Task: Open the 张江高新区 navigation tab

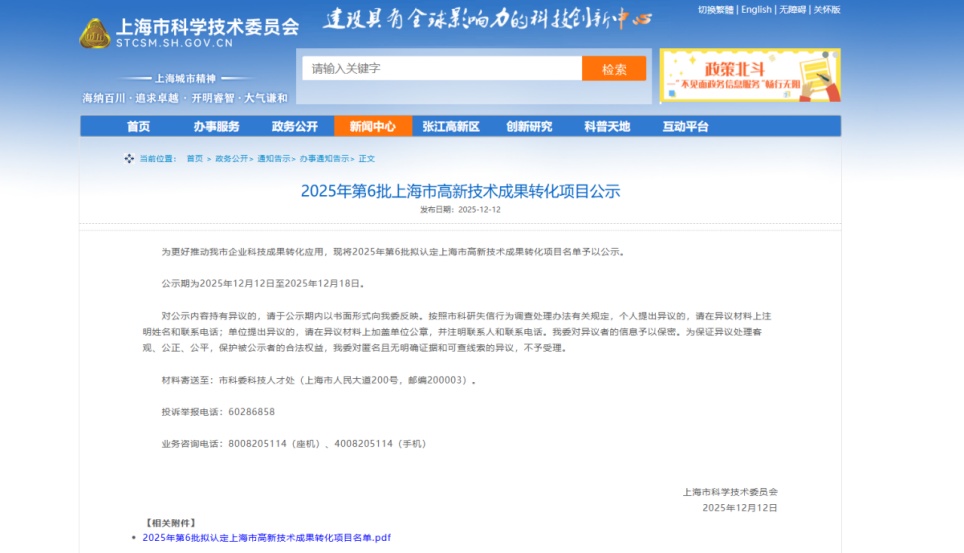Action: 451,126
